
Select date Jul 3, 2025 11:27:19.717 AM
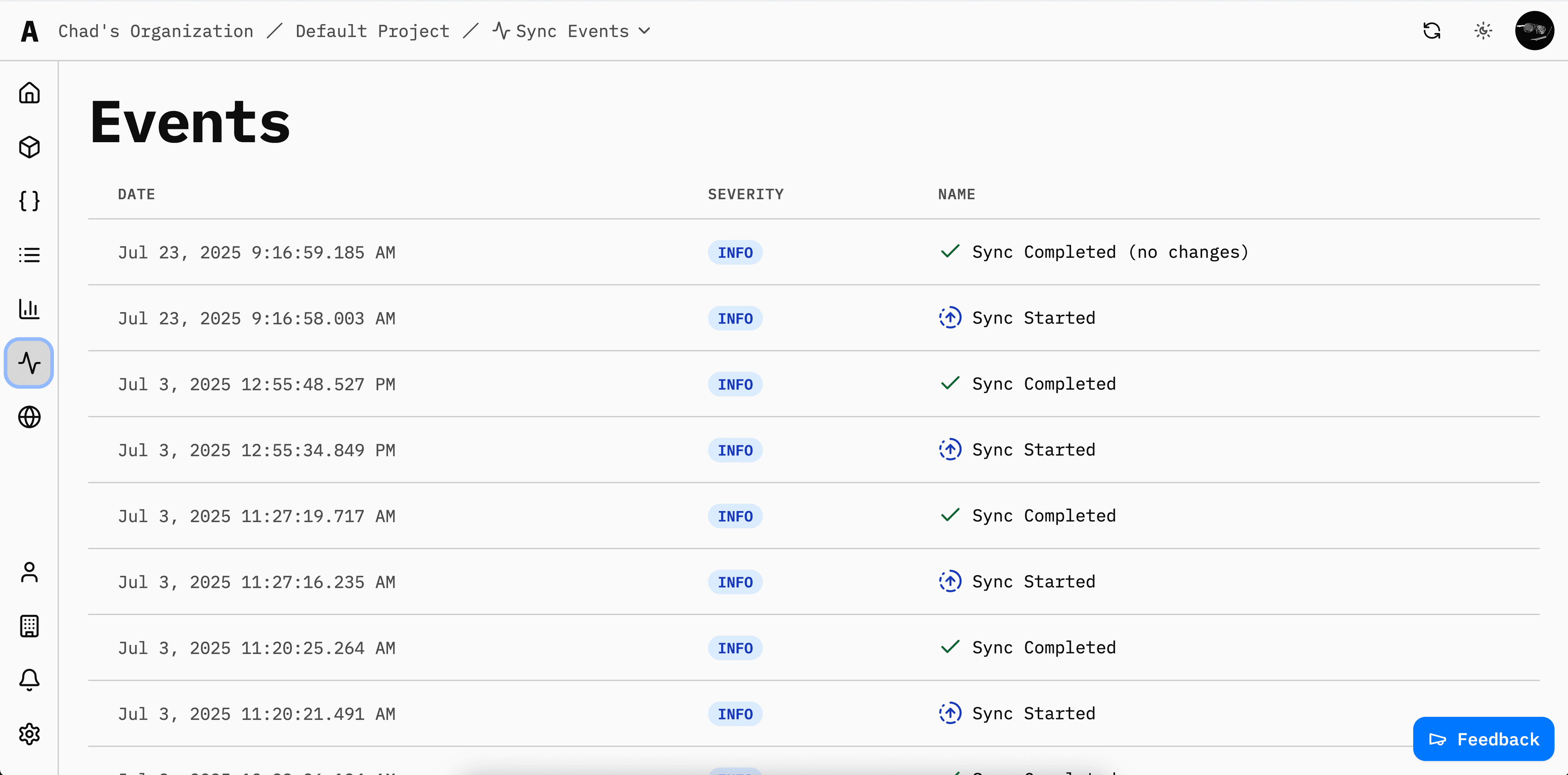pyautogui.click(x=257, y=516)
